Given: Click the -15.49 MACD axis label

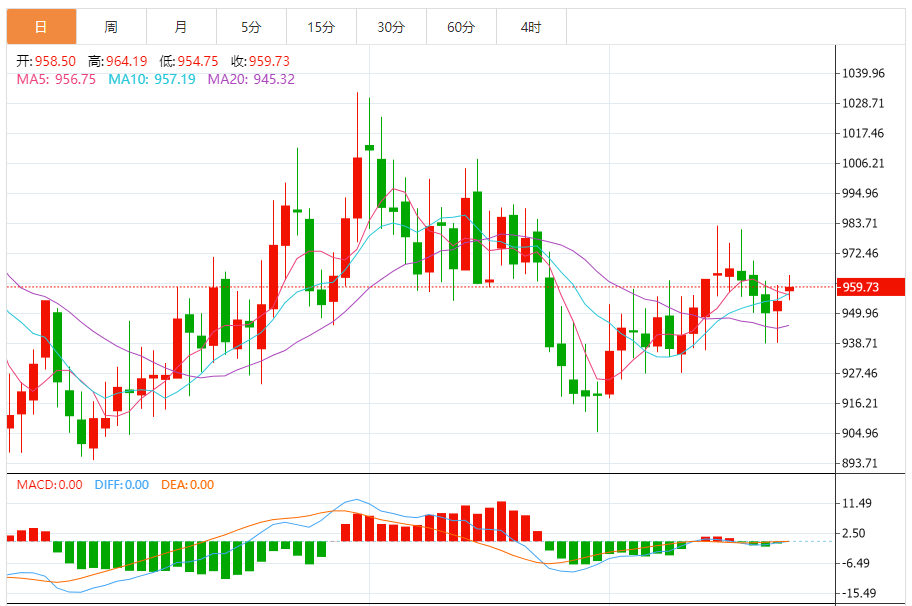Looking at the screenshot, I should click(858, 593).
